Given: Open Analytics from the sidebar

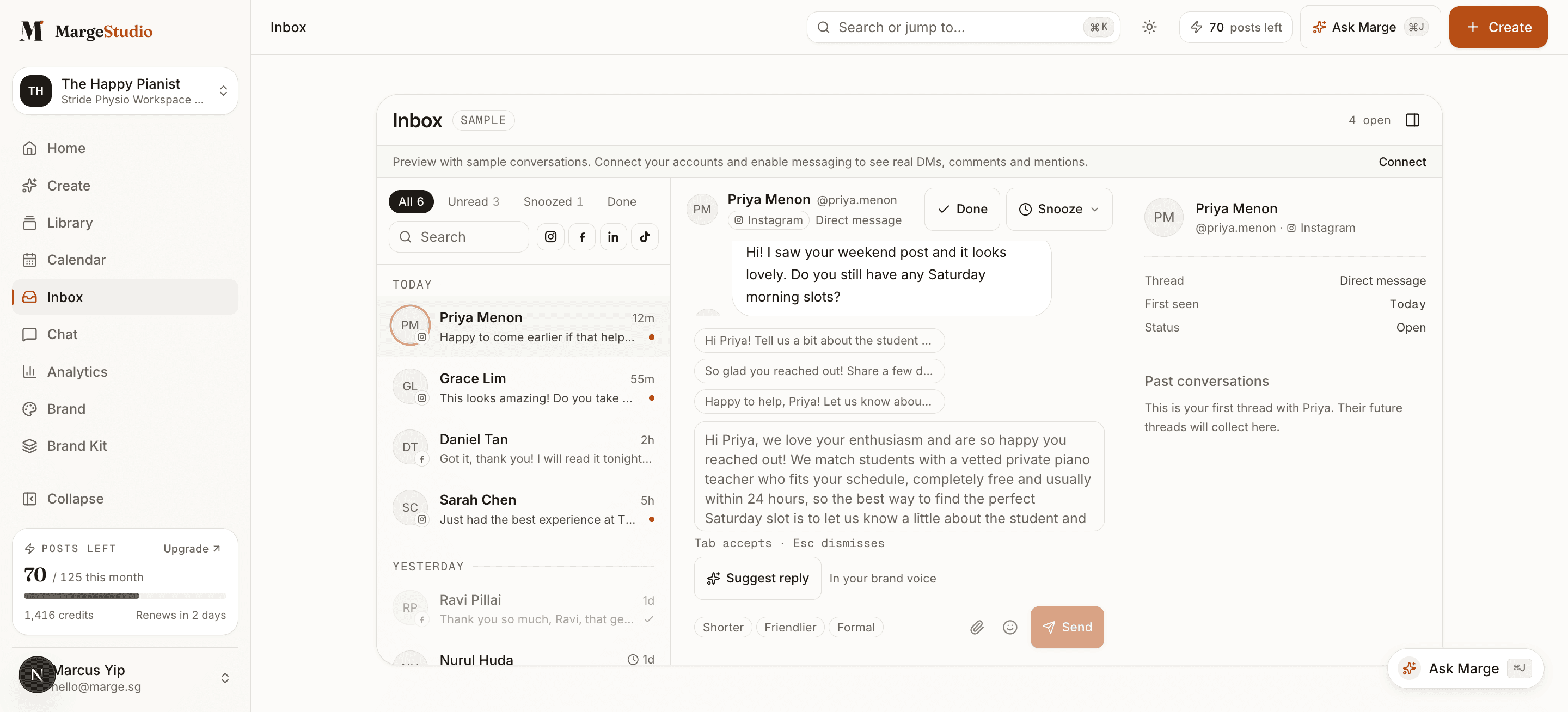Looking at the screenshot, I should 125,371.
